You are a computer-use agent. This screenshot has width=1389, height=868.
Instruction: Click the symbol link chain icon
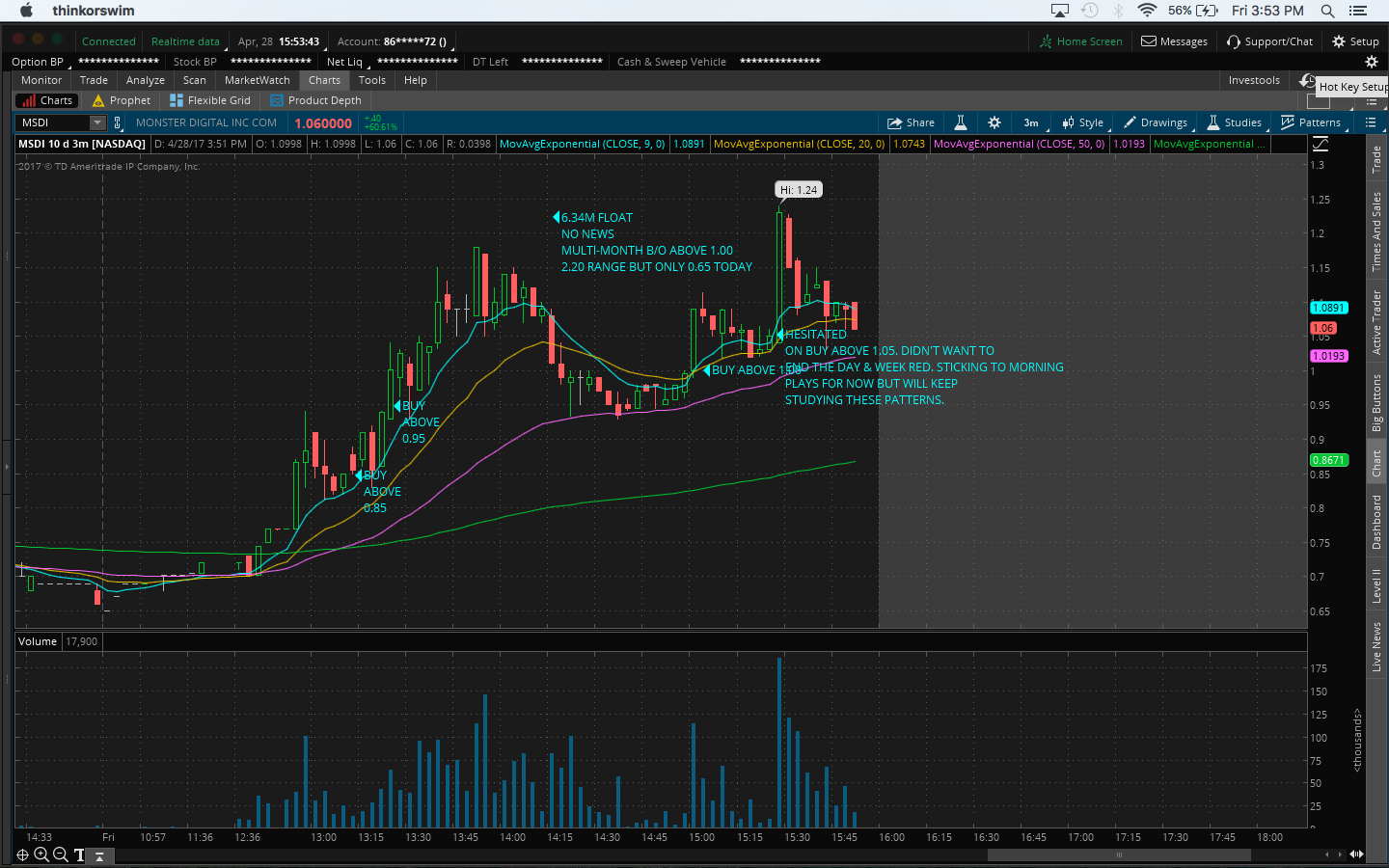pyautogui.click(x=118, y=122)
